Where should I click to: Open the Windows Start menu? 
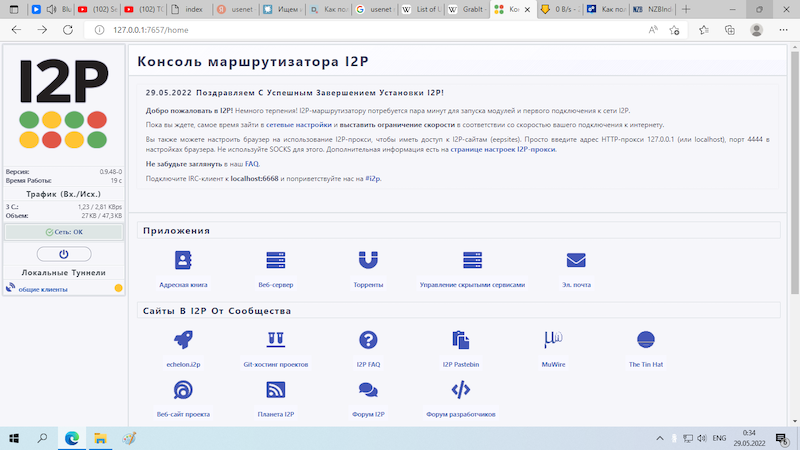14,437
